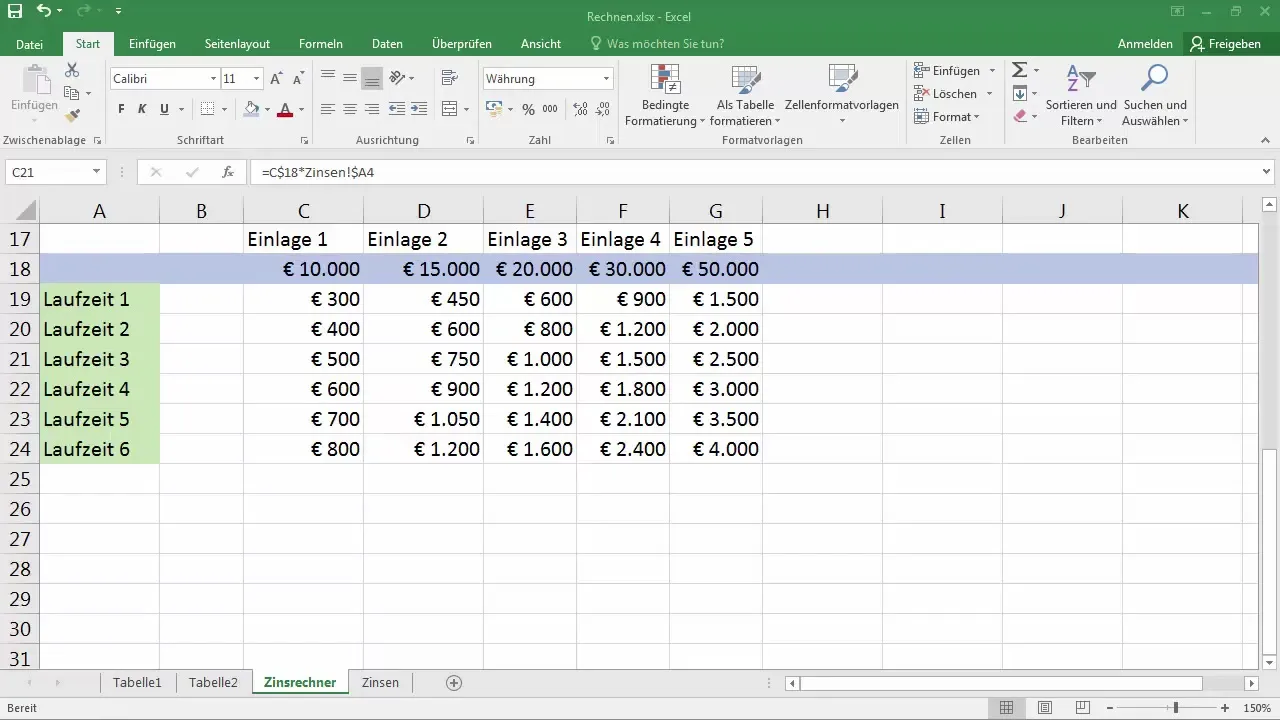This screenshot has width=1280, height=720.
Task: Decrease font size with smaller A
Action: pos(299,78)
